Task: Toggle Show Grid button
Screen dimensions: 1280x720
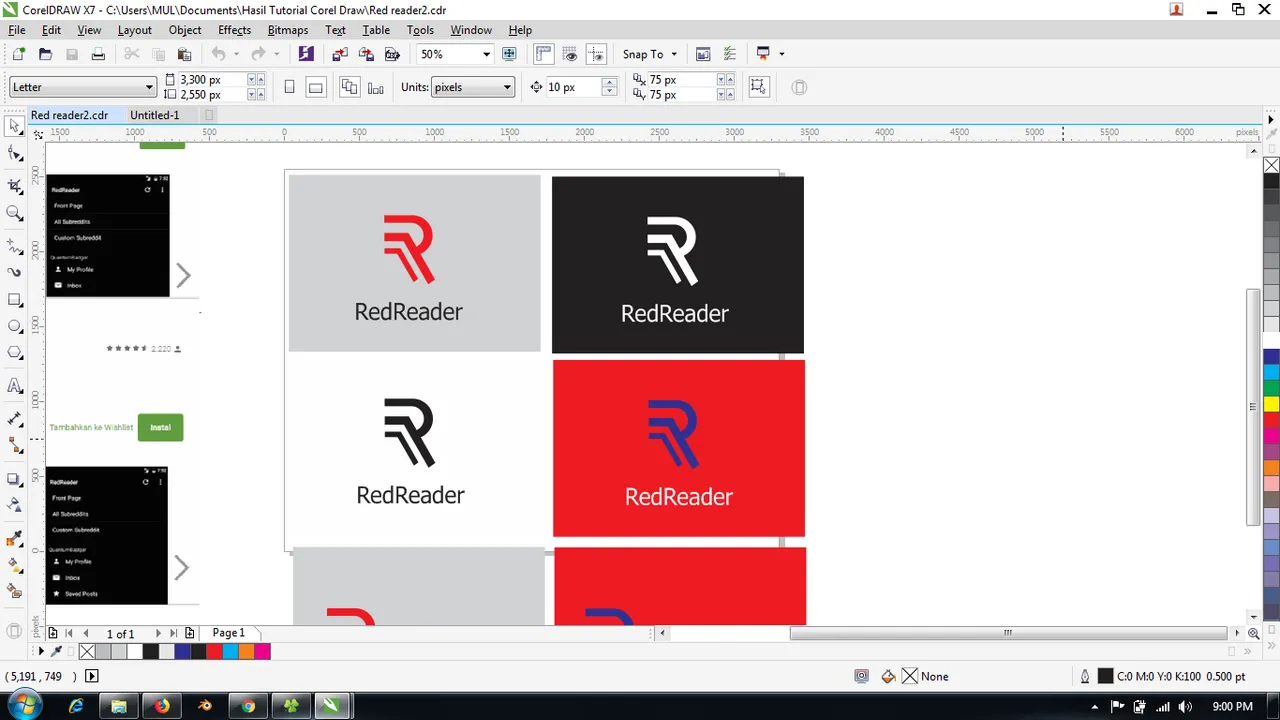Action: [570, 54]
